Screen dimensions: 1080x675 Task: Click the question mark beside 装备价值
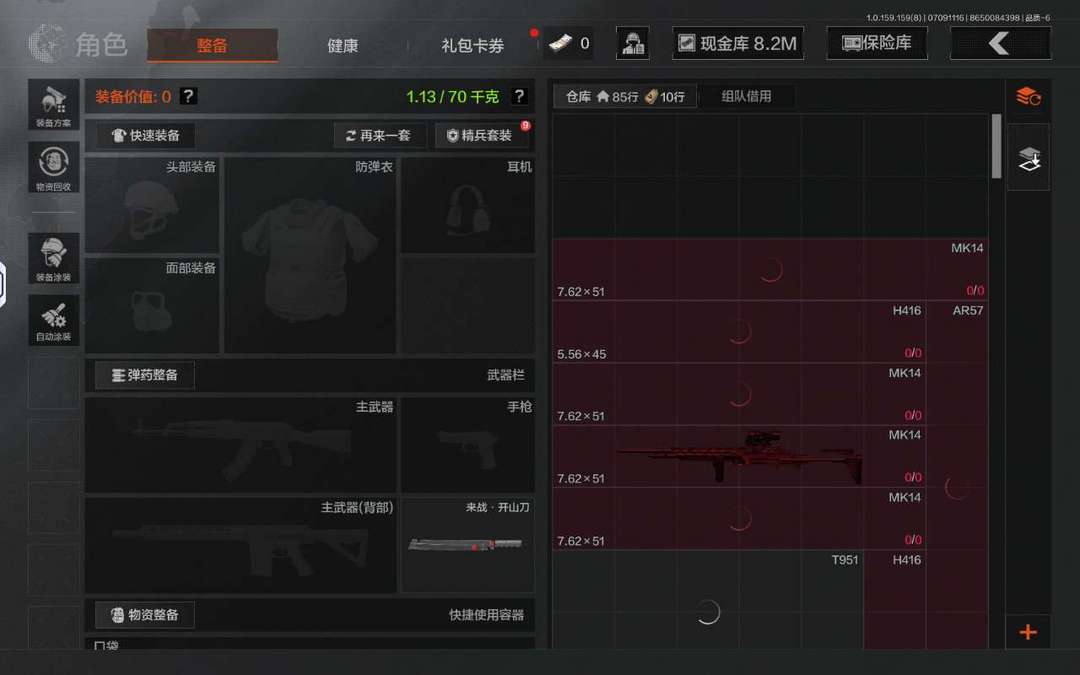point(188,96)
